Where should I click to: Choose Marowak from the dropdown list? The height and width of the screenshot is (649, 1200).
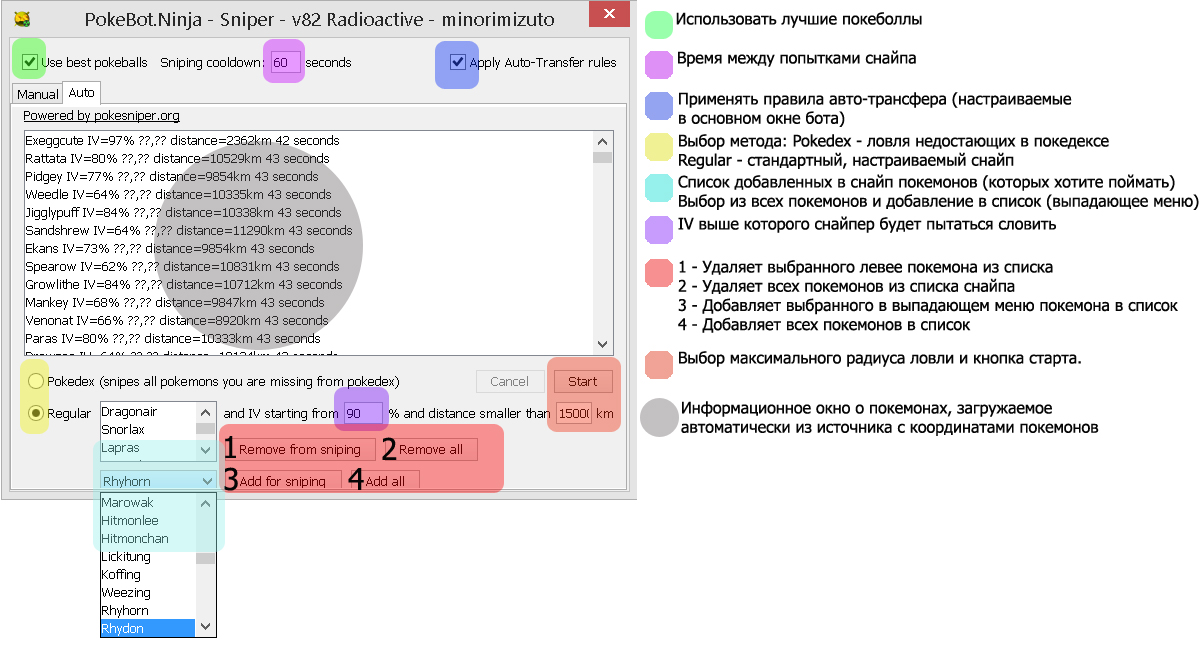coord(148,503)
